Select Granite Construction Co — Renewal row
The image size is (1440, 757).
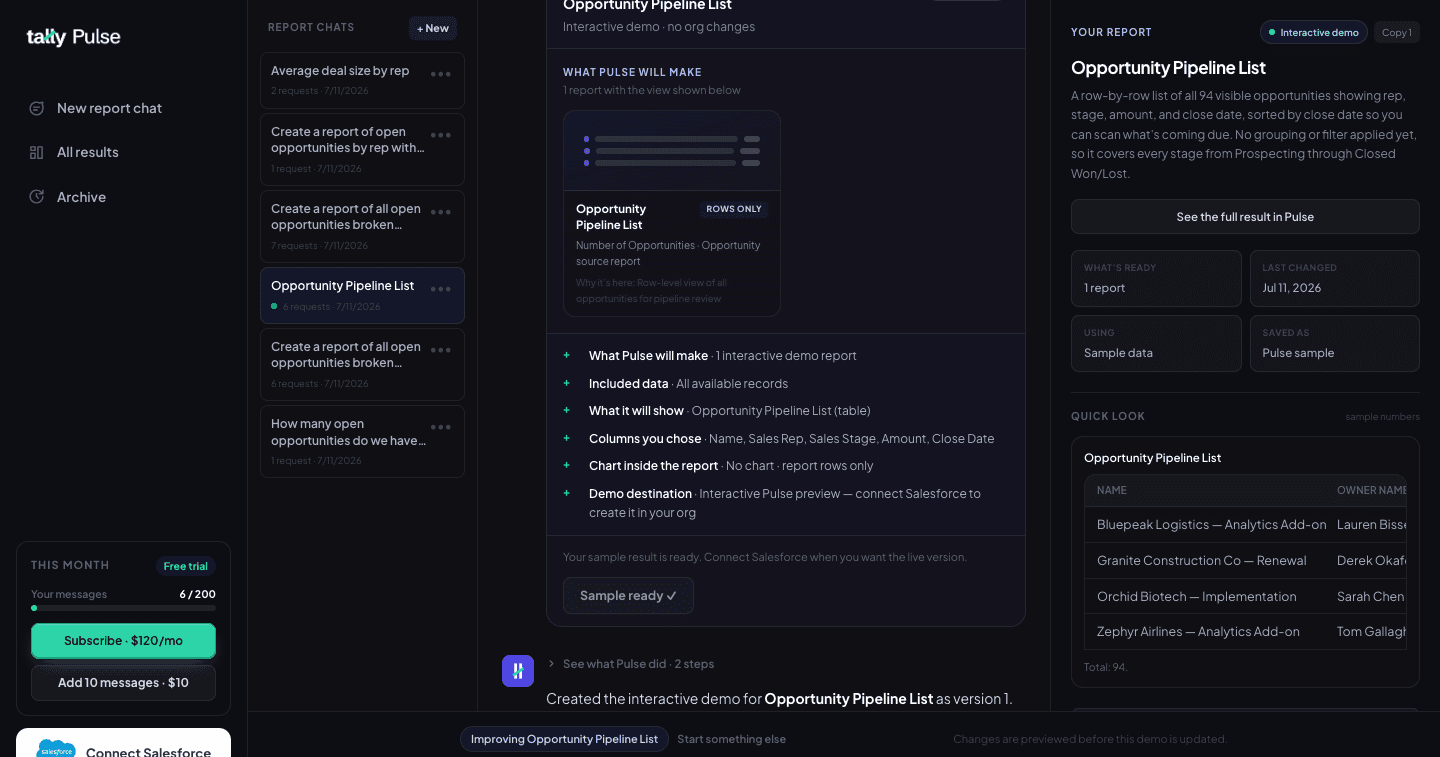click(1245, 560)
